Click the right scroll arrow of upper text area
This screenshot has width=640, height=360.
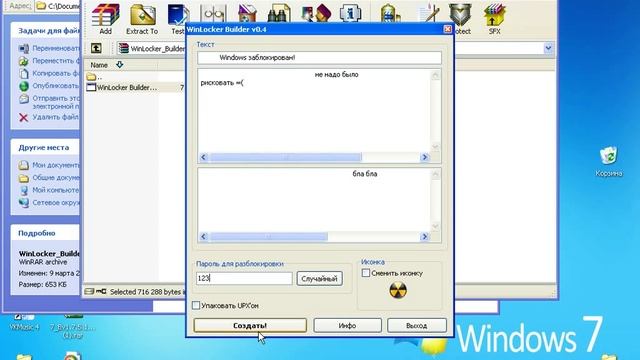(x=424, y=157)
